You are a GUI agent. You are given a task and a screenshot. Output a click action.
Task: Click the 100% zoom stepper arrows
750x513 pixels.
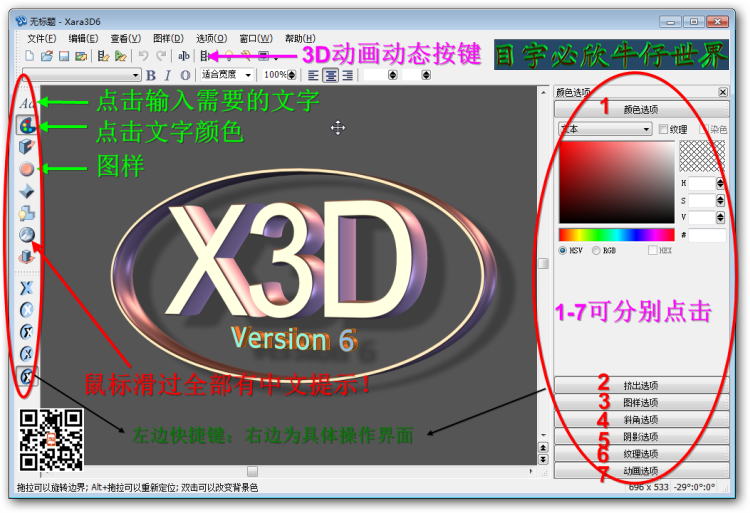tap(291, 75)
